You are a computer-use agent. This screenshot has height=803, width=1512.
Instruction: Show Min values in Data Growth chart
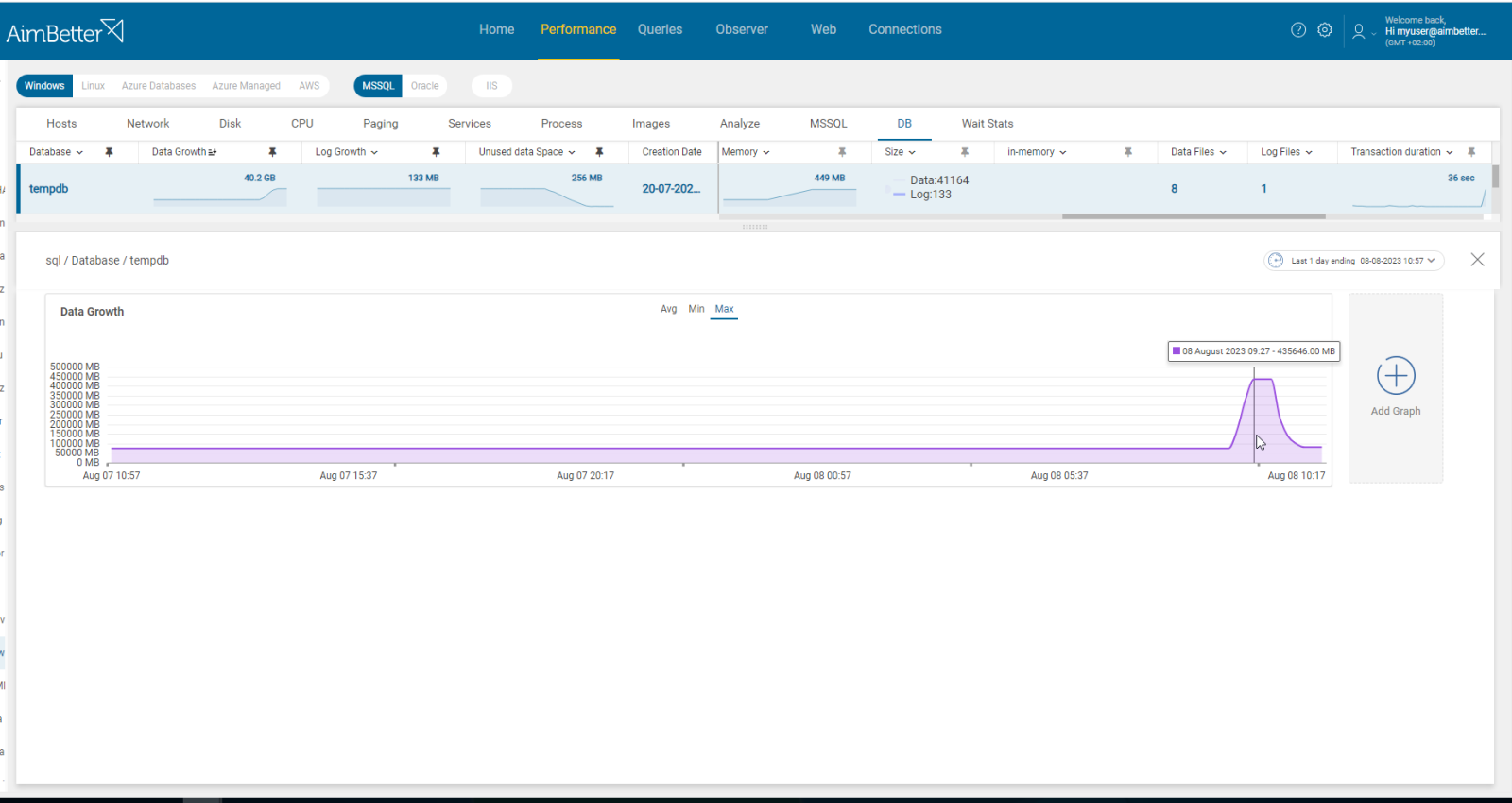(x=696, y=309)
